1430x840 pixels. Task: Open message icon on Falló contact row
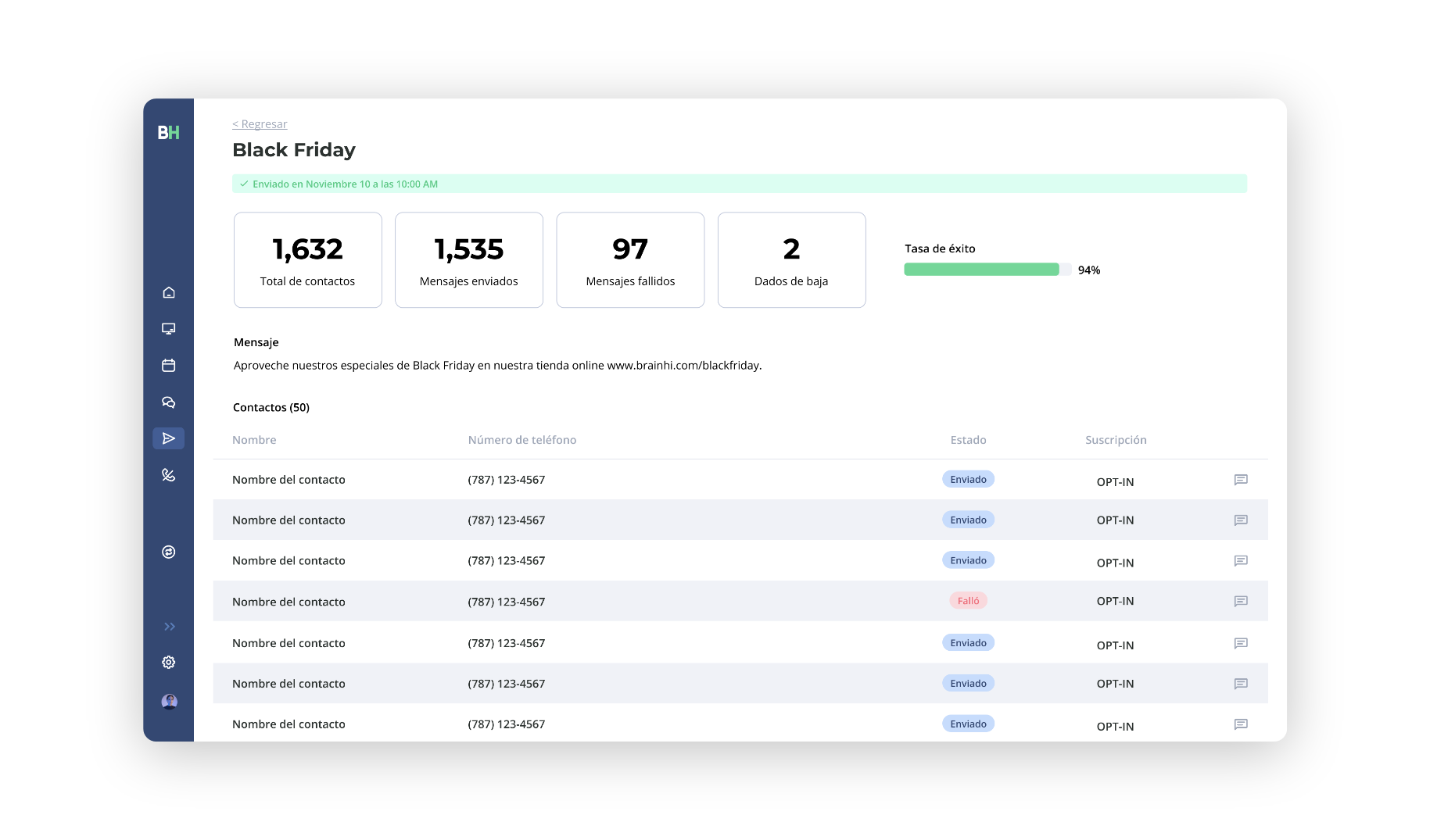coord(1241,601)
